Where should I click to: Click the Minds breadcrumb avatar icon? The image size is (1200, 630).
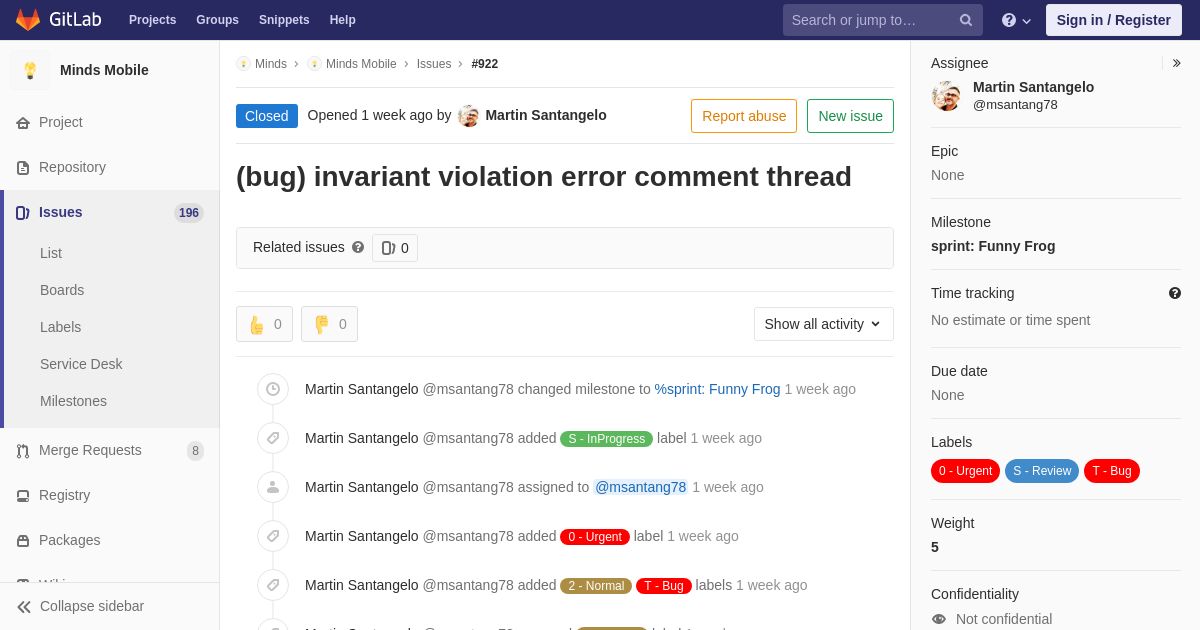click(243, 64)
